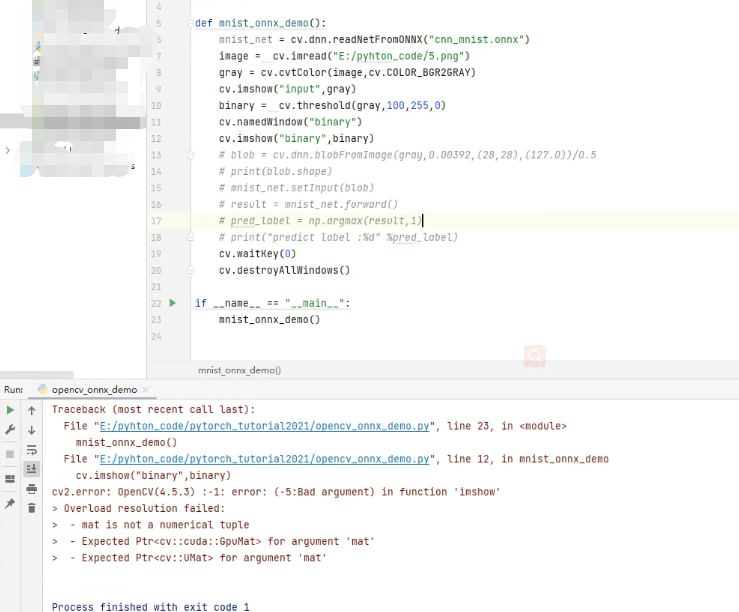Jump down the stack trace with the down arrow
Image resolution: width=739 pixels, height=612 pixels.
click(x=32, y=430)
